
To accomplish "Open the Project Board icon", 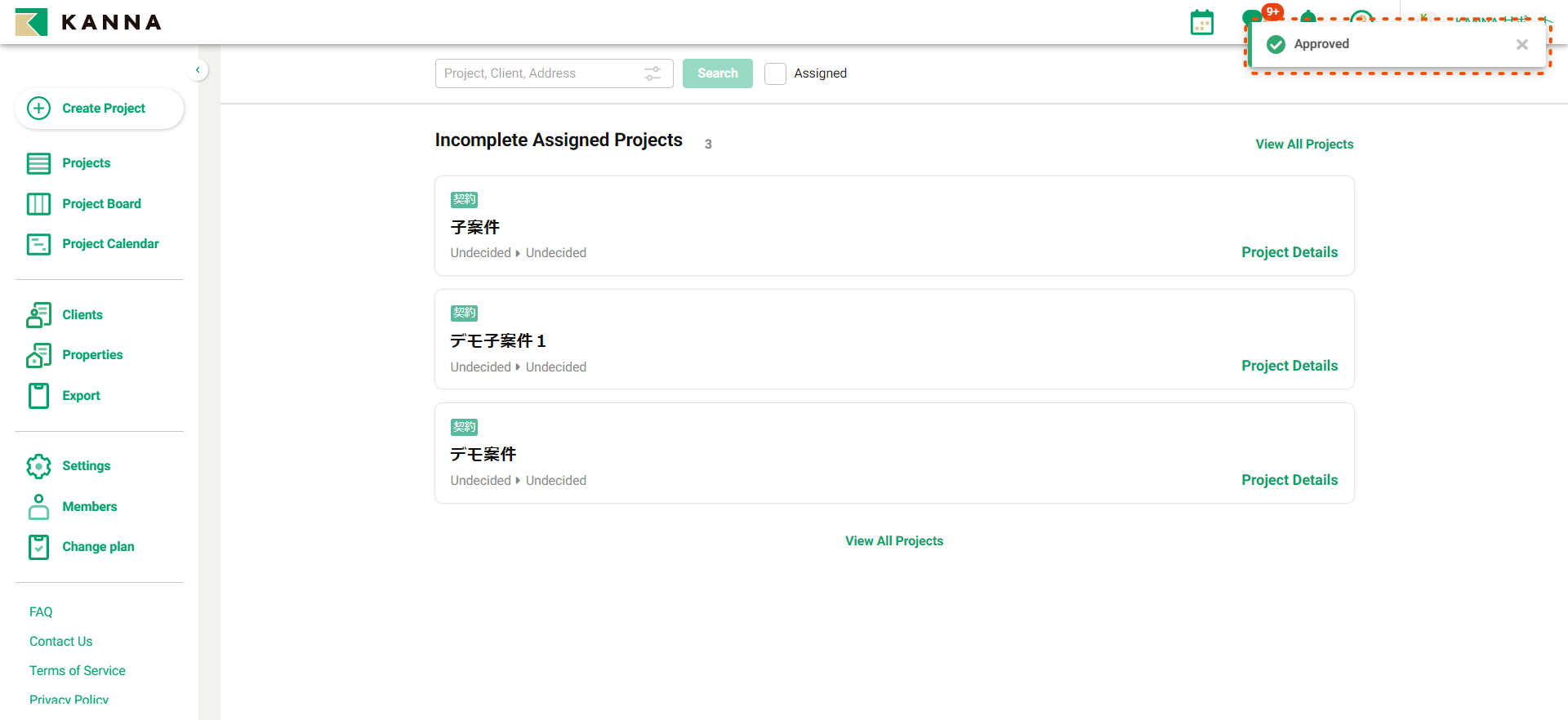I will [38, 204].
